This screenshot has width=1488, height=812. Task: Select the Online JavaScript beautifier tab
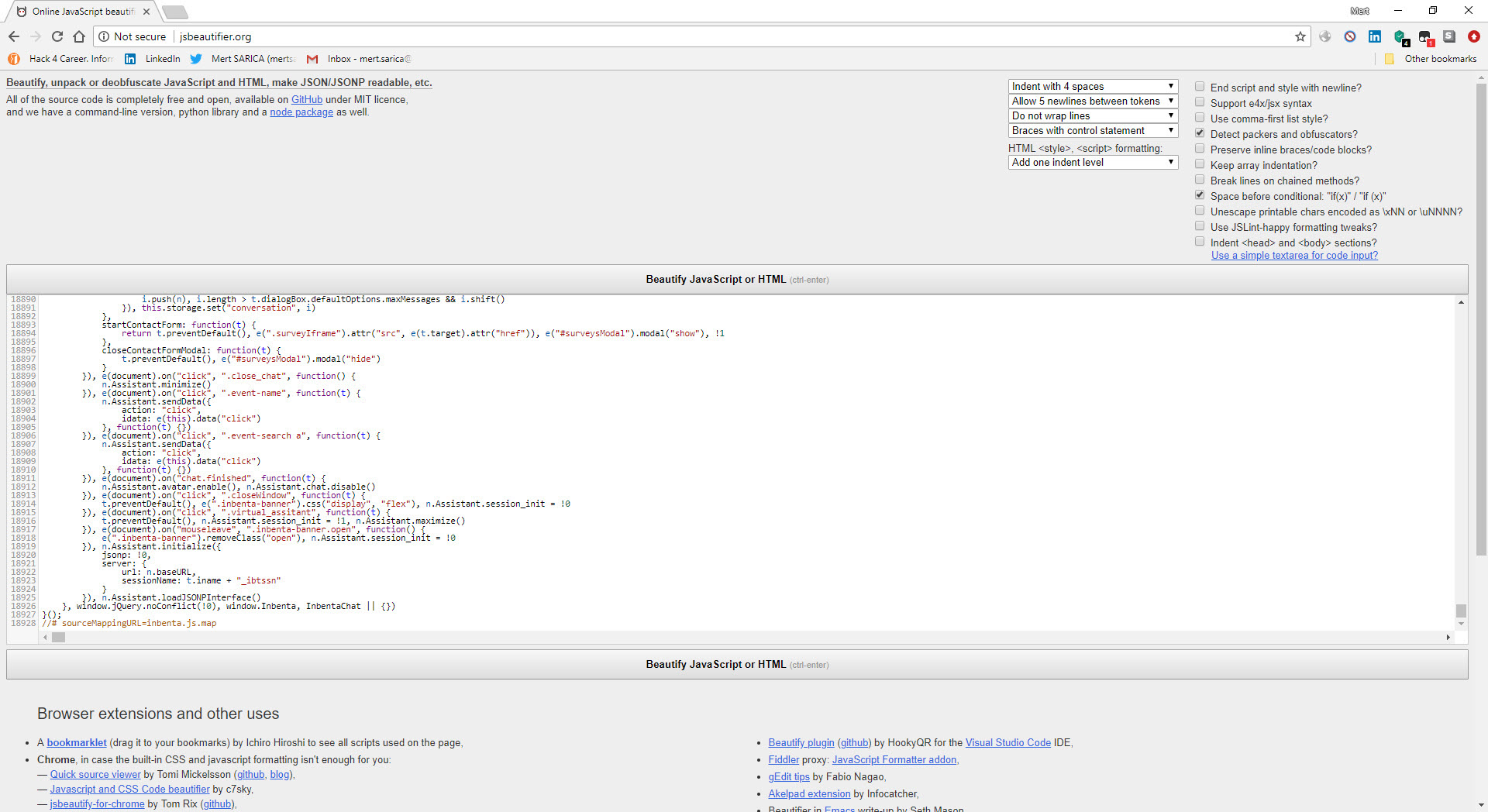point(83,12)
